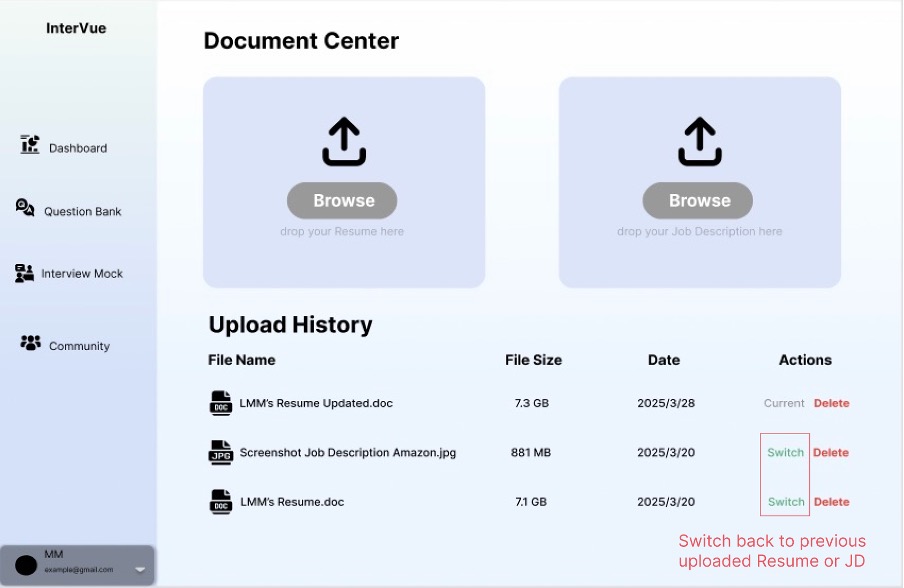Delete the LMM's Resume.doc entry
The image size is (904, 588).
pos(831,502)
